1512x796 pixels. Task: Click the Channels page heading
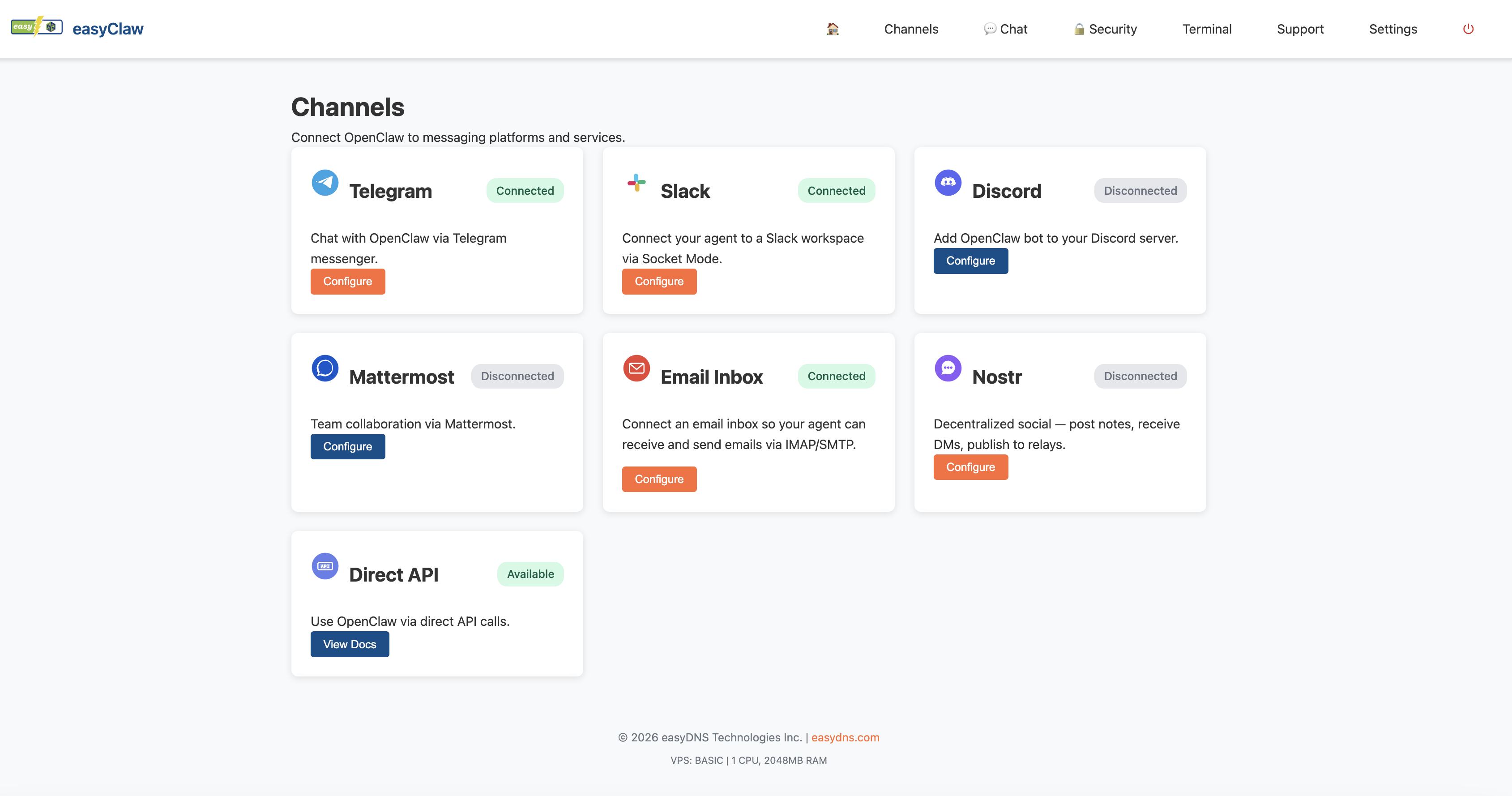347,107
